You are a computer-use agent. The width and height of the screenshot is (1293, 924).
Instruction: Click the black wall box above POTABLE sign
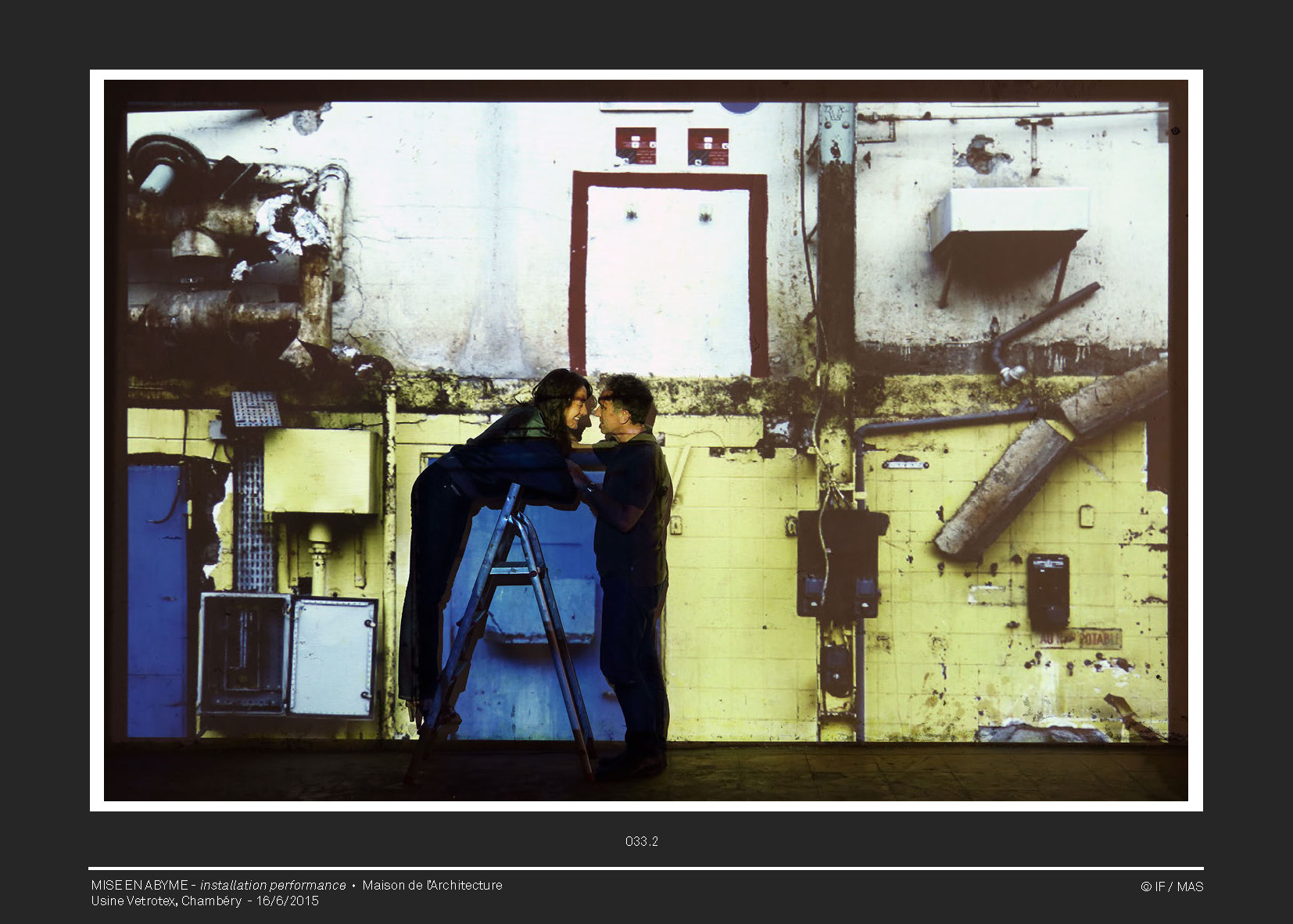pyautogui.click(x=1048, y=590)
